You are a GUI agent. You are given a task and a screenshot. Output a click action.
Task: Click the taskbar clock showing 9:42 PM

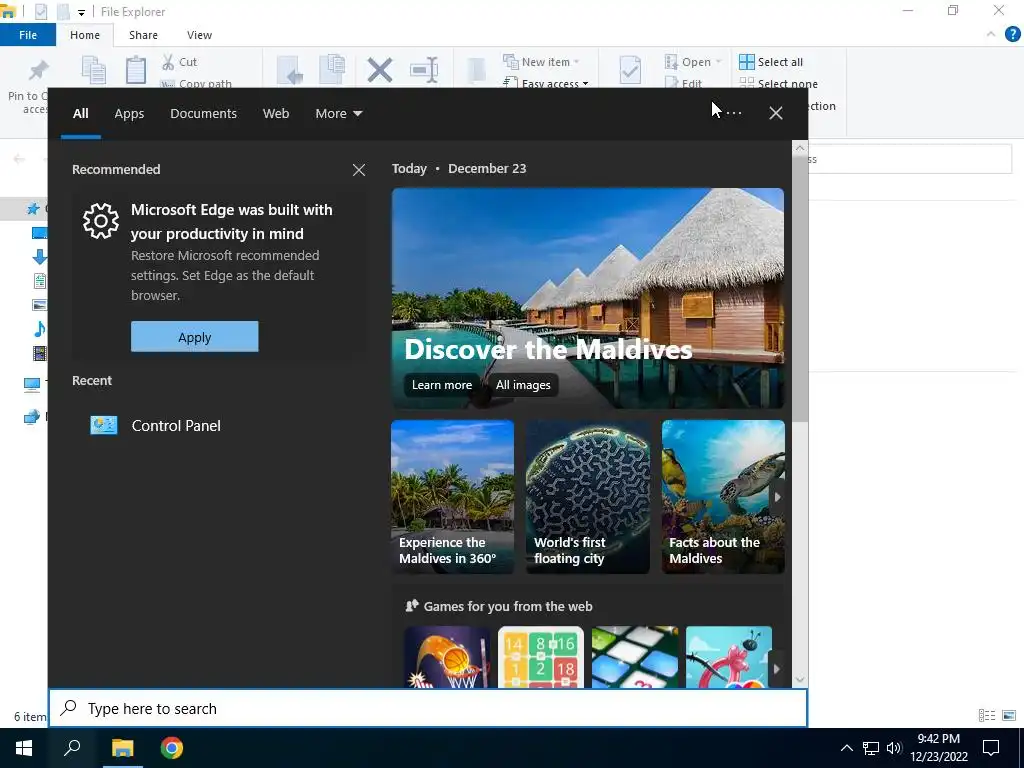point(938,748)
